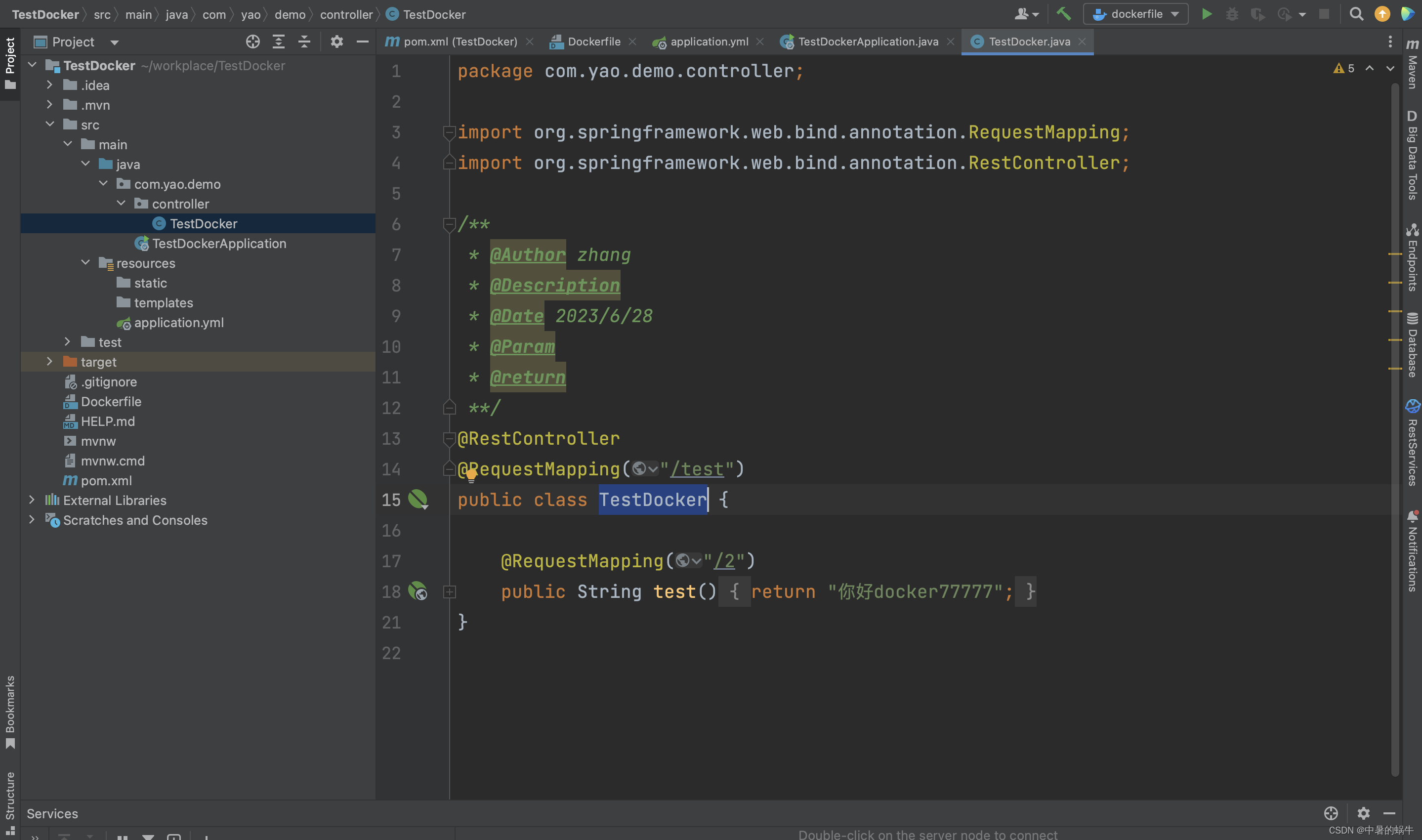The height and width of the screenshot is (840, 1422).
Task: Close the pom.xml editor tab
Action: click(x=530, y=41)
